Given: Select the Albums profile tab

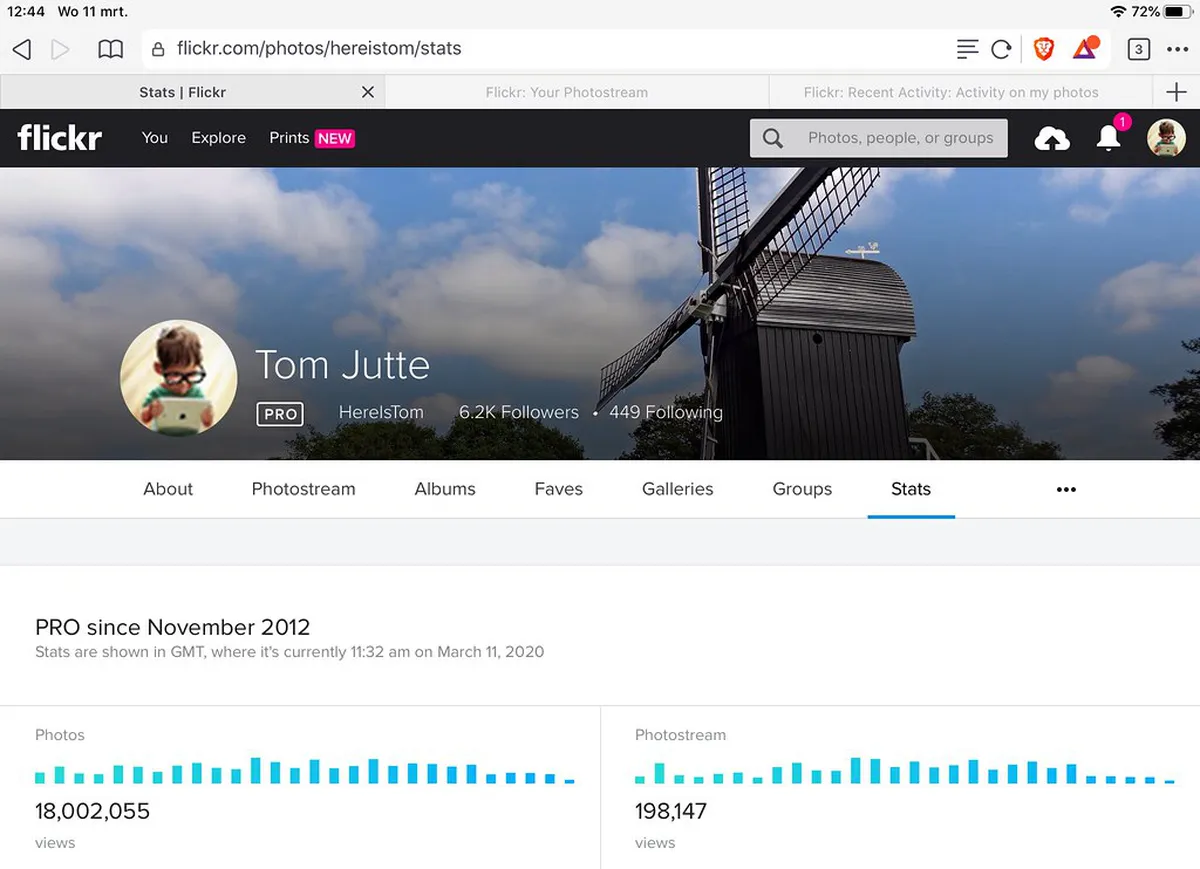Looking at the screenshot, I should click(445, 489).
